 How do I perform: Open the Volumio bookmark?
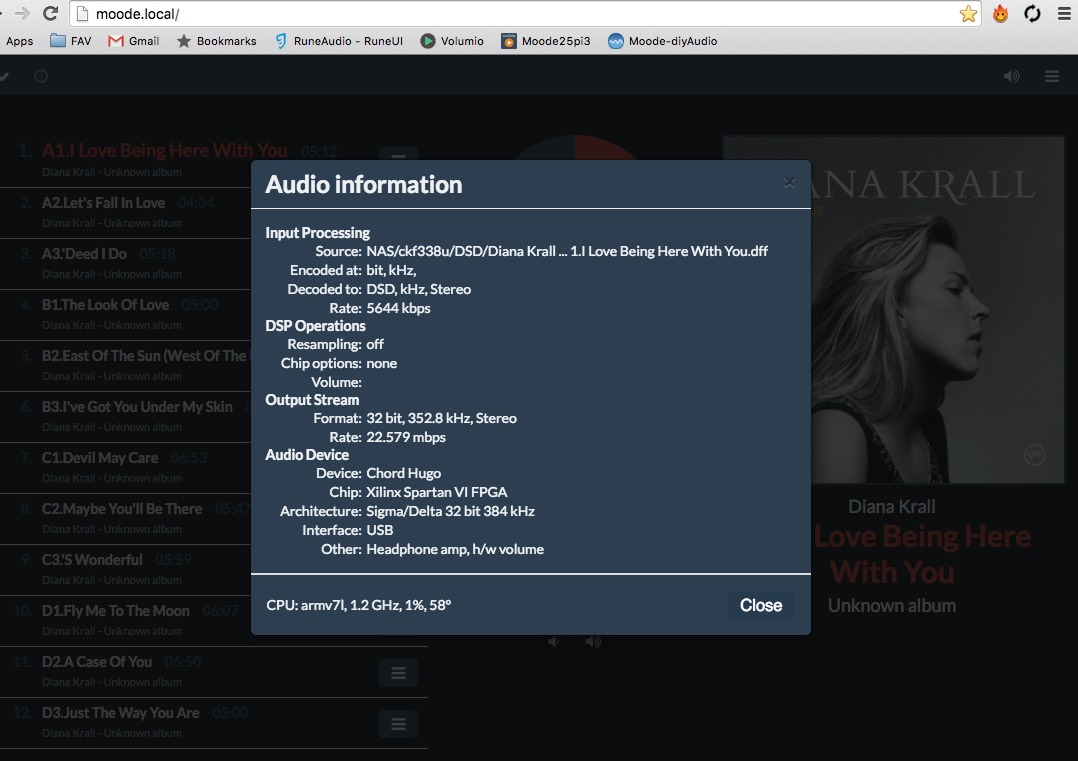(452, 41)
